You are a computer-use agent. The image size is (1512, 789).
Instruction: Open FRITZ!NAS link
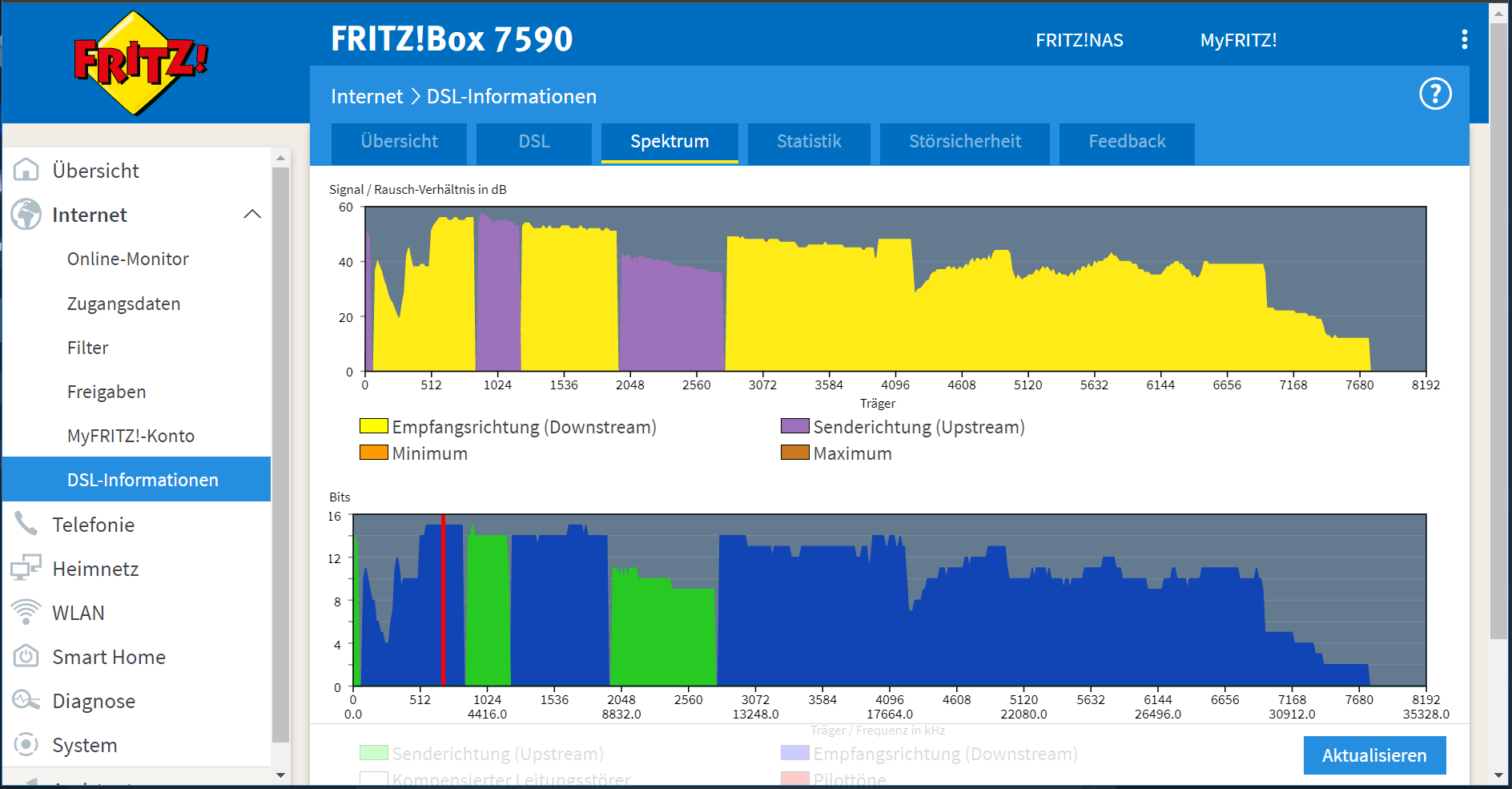[x=1080, y=40]
